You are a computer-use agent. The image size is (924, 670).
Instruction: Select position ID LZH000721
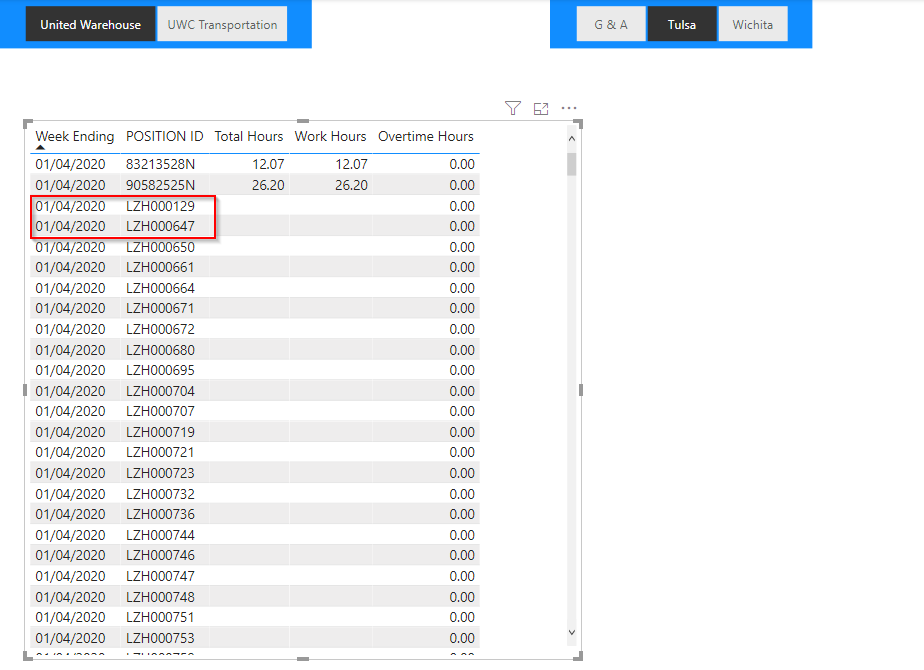(160, 453)
